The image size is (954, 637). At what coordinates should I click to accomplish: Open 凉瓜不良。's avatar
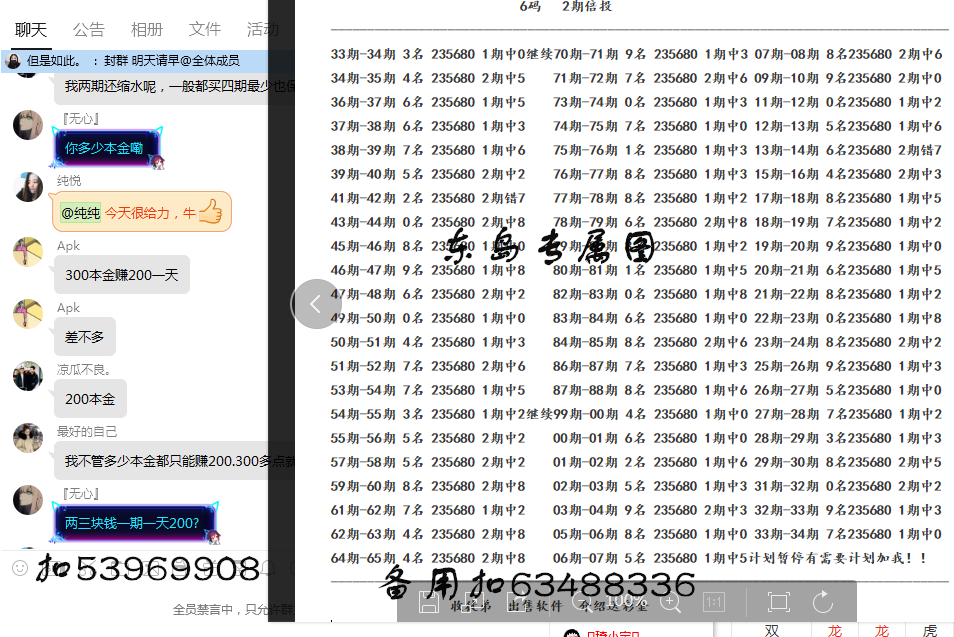pos(28,376)
